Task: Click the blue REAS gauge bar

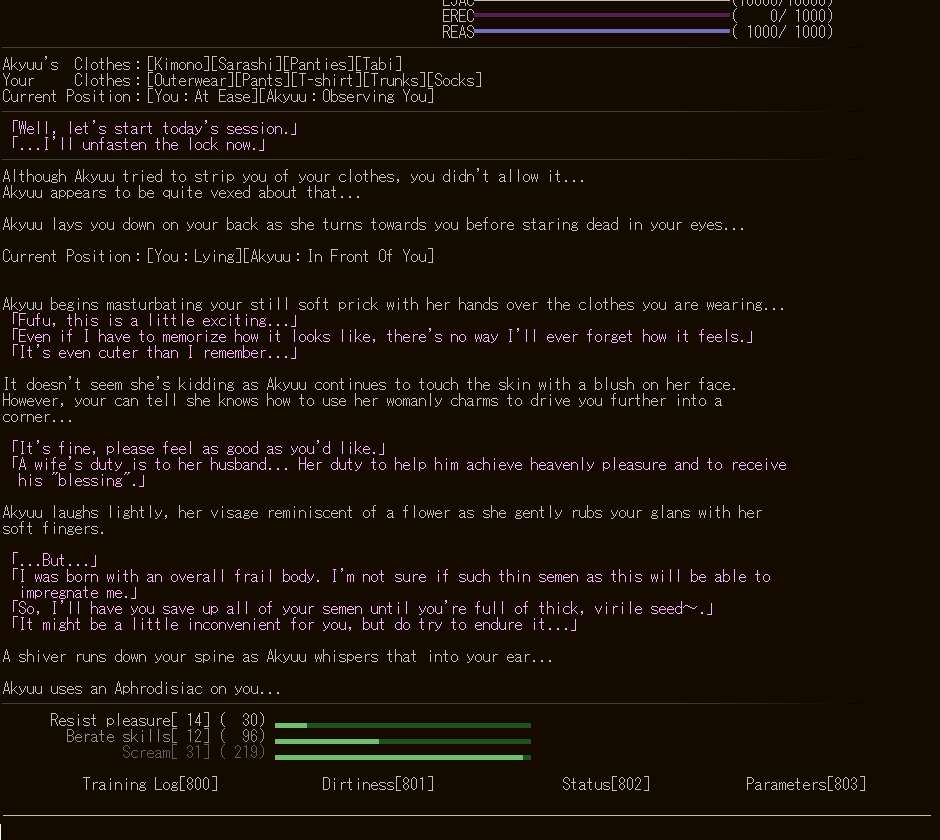Action: pos(602,31)
